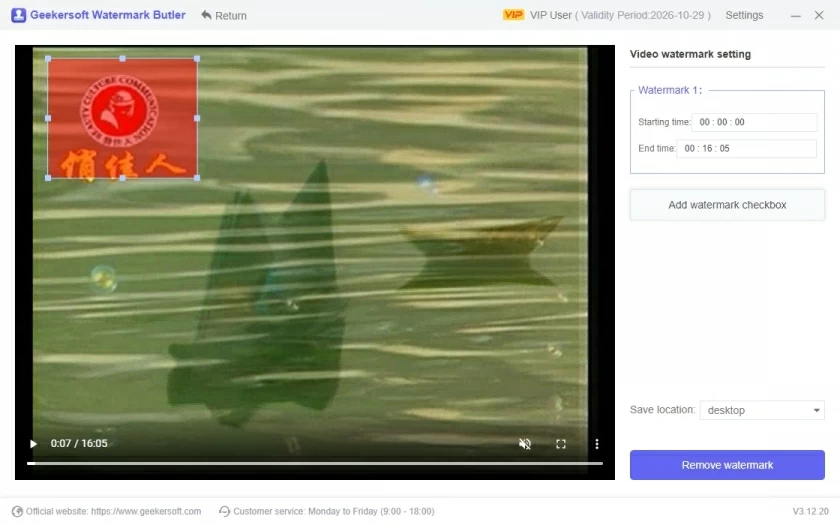
Task: Seek on the video progress bar
Action: click(x=314, y=463)
